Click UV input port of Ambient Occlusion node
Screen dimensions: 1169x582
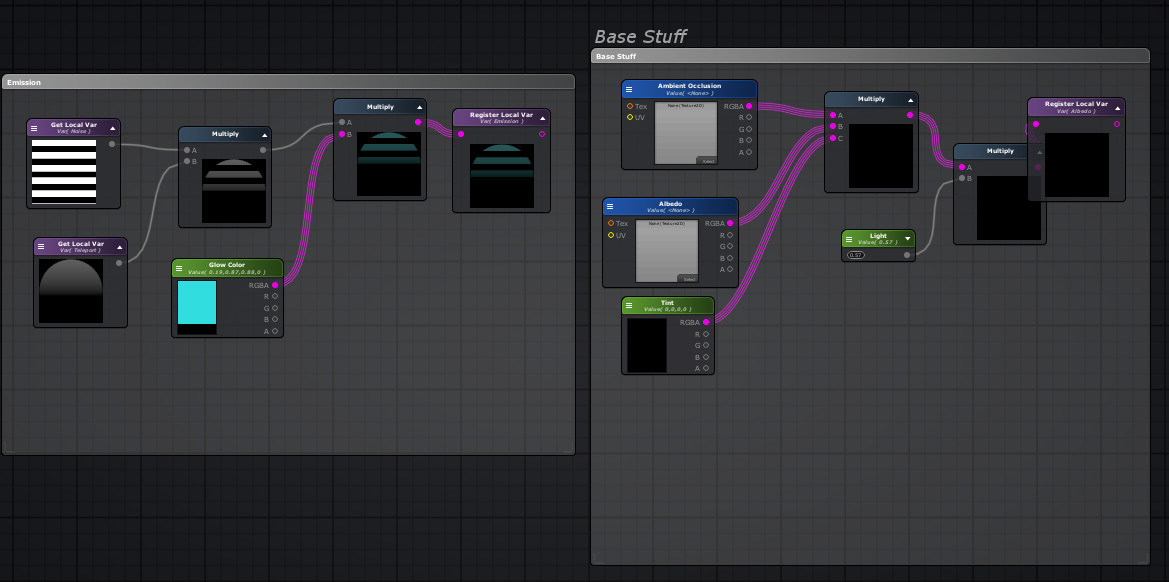pyautogui.click(x=630, y=117)
